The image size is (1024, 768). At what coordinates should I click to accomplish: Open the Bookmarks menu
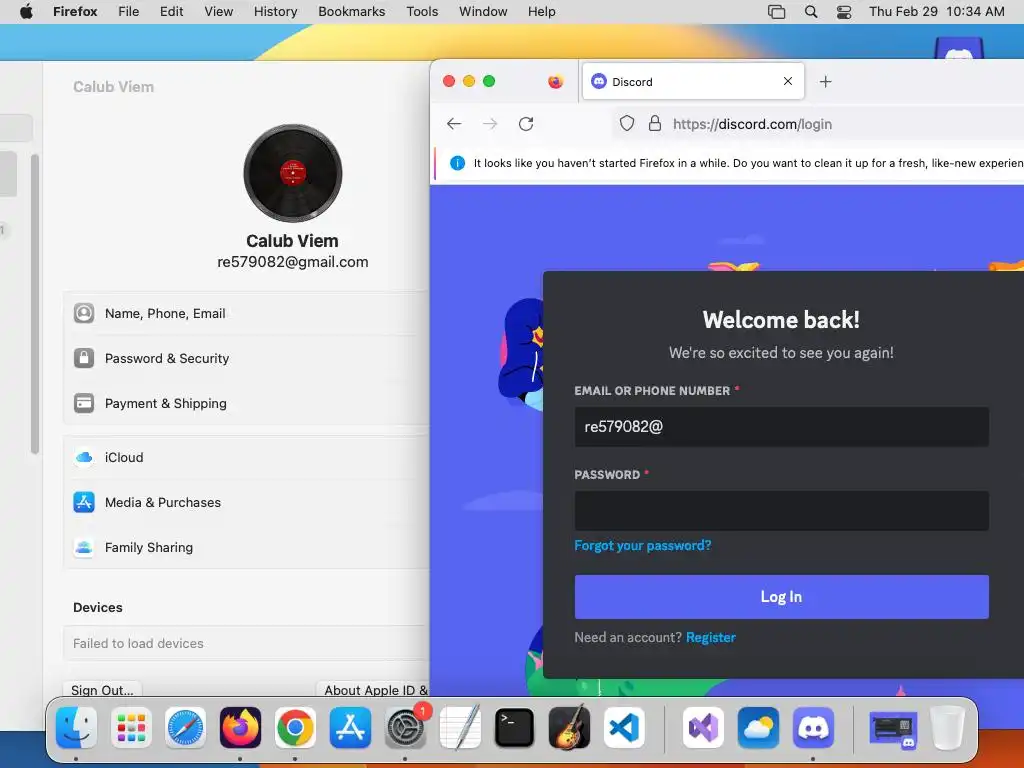pos(351,12)
